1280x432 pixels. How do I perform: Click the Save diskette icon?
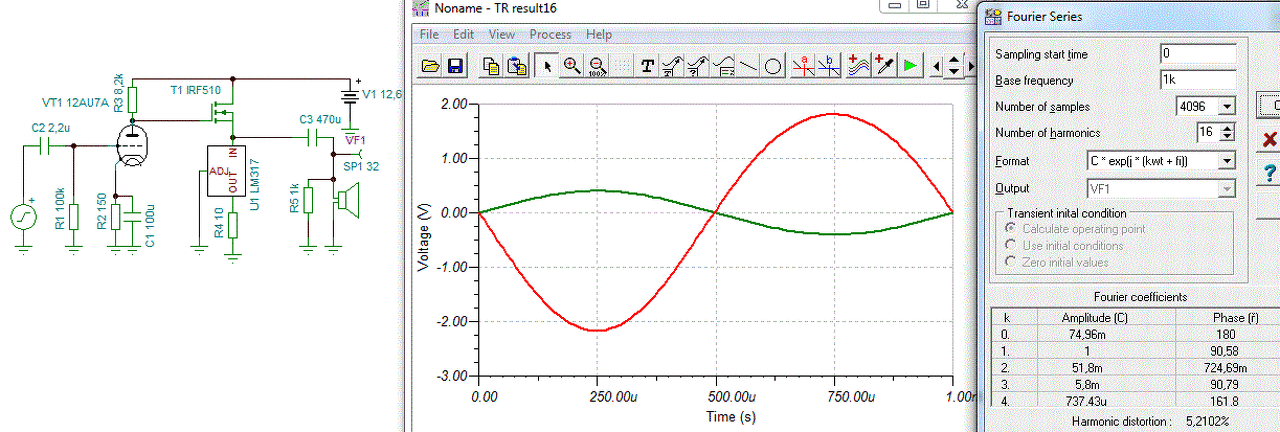[x=454, y=66]
